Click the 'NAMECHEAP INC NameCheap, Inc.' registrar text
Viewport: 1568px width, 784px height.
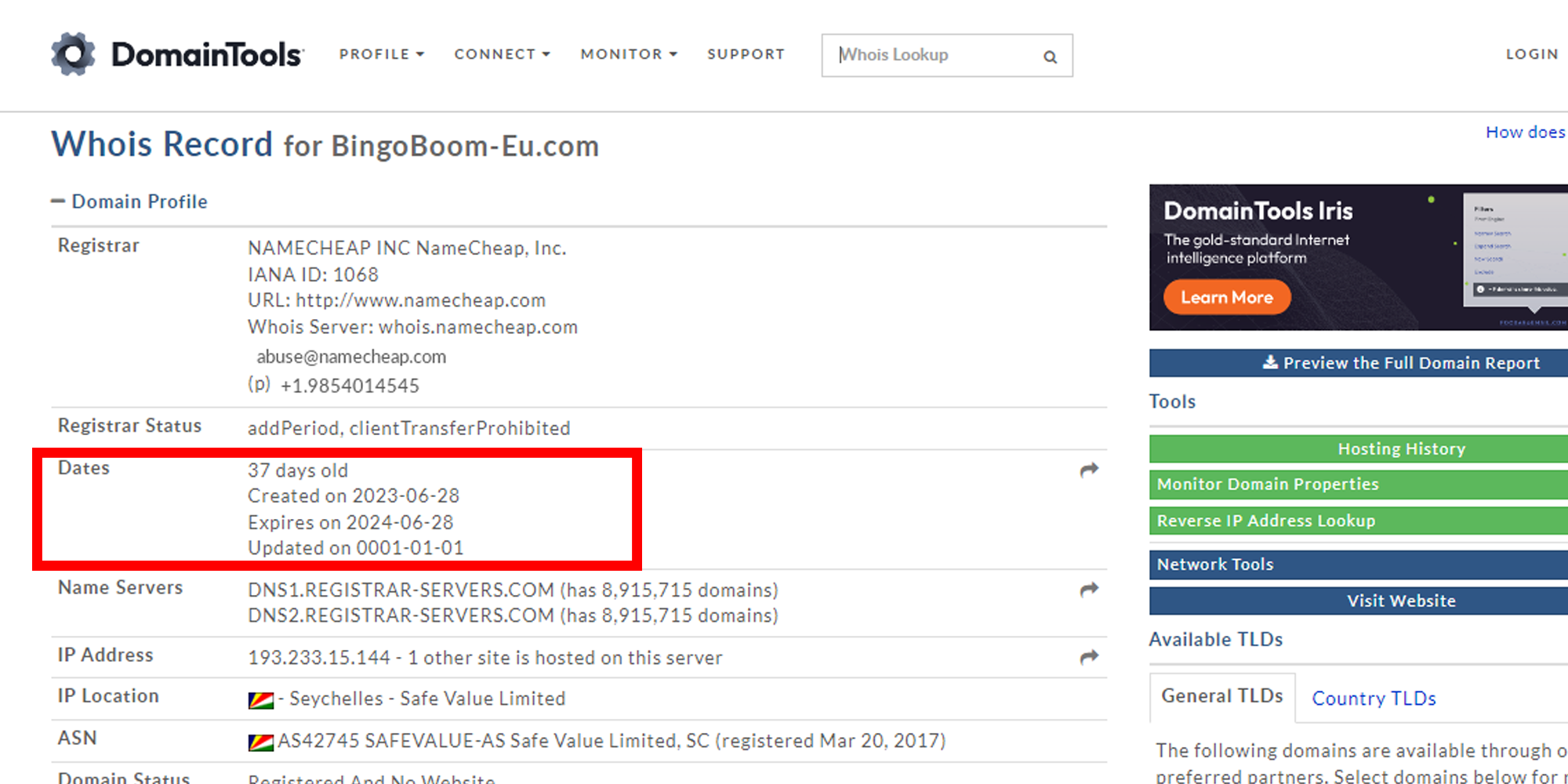pos(407,248)
